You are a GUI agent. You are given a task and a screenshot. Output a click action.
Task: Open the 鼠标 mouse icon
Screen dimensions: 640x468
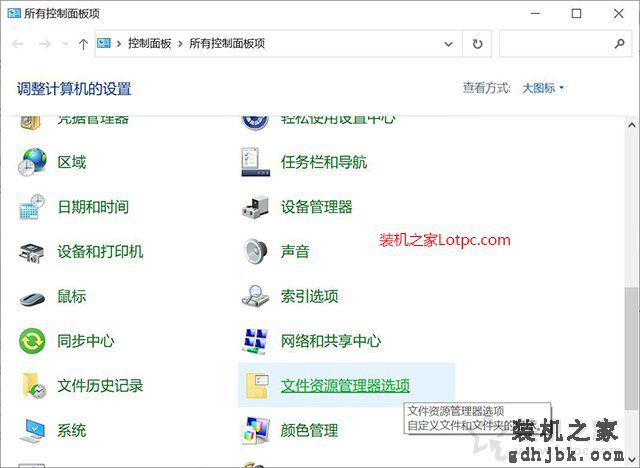pos(32,298)
